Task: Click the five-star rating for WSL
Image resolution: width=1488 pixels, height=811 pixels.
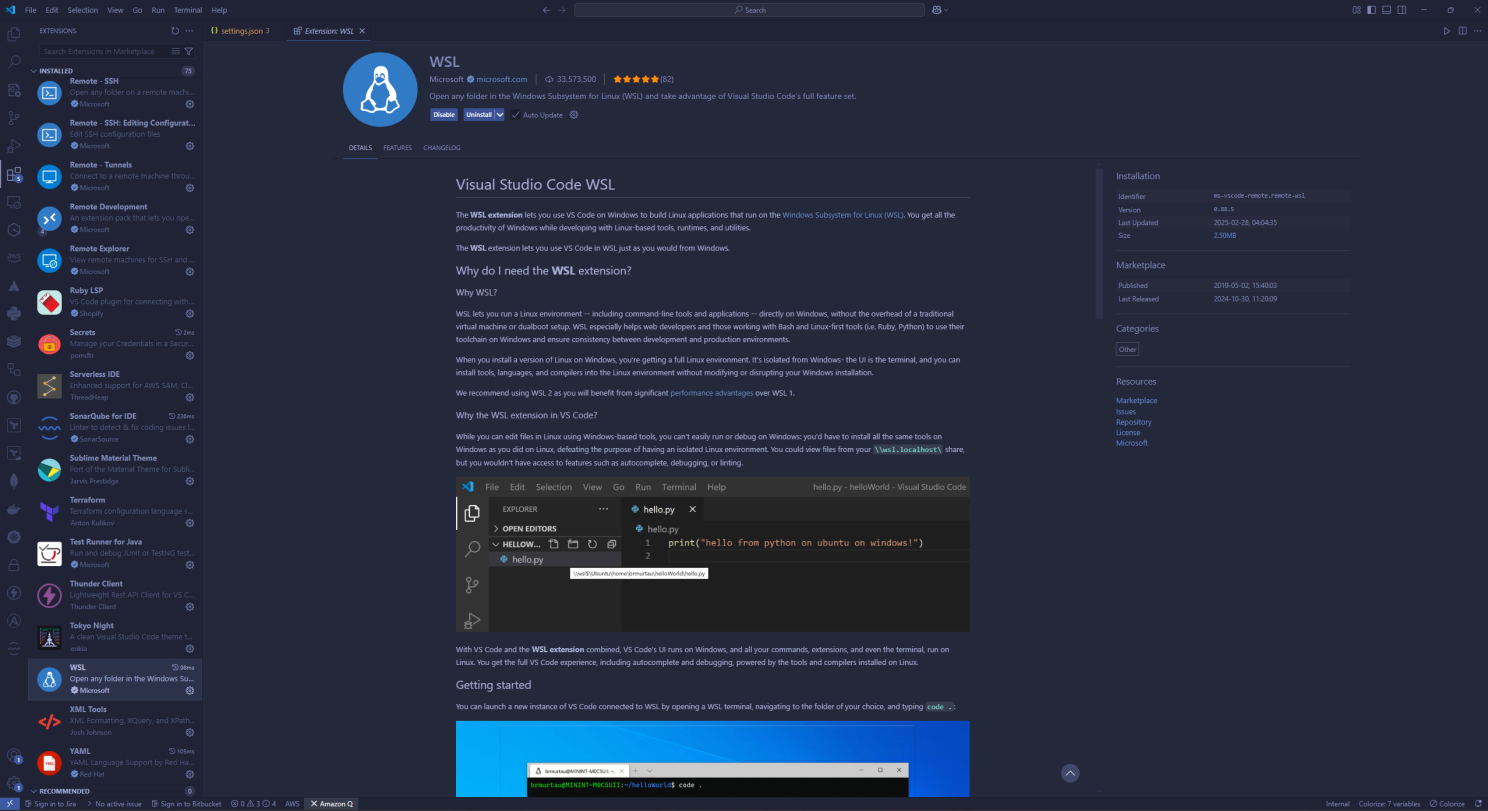Action: [636, 79]
